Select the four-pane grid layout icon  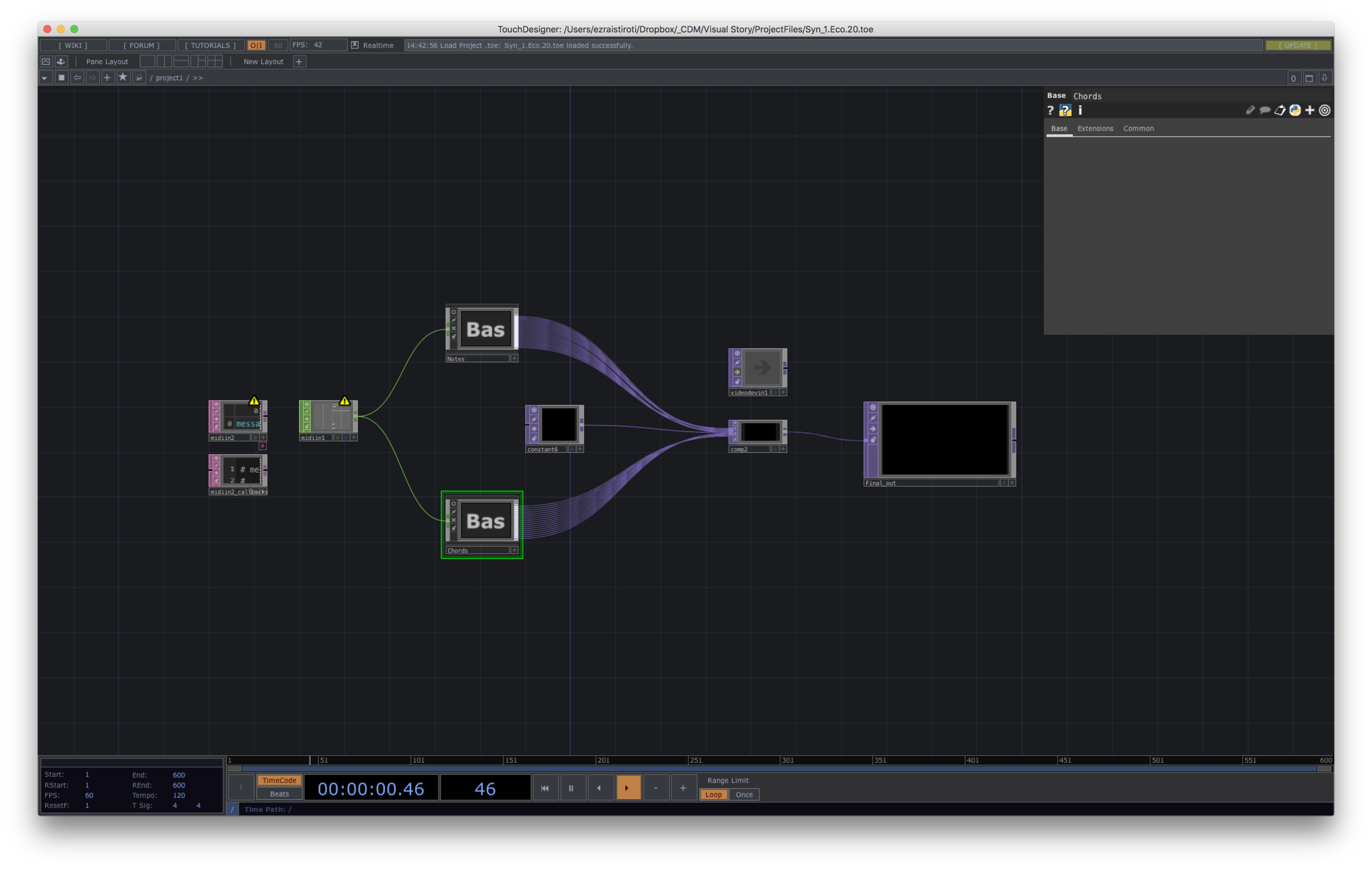coord(215,61)
